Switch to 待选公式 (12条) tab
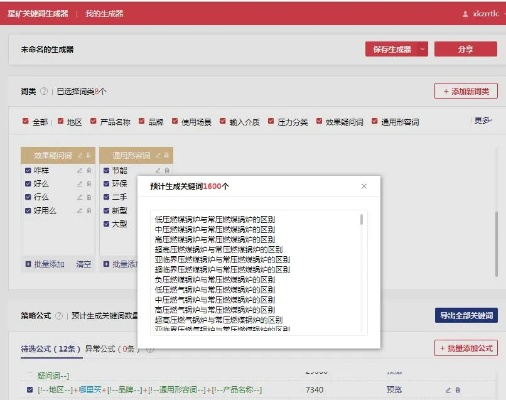This screenshot has width=506, height=400. tap(51, 349)
